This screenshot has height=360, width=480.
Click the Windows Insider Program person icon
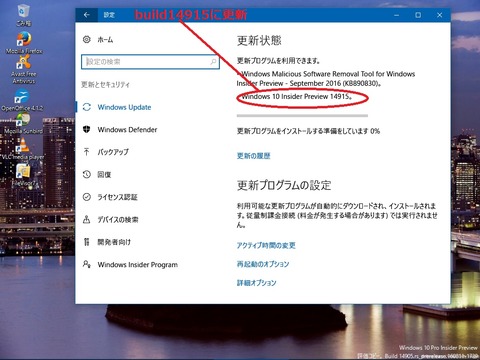(x=87, y=264)
